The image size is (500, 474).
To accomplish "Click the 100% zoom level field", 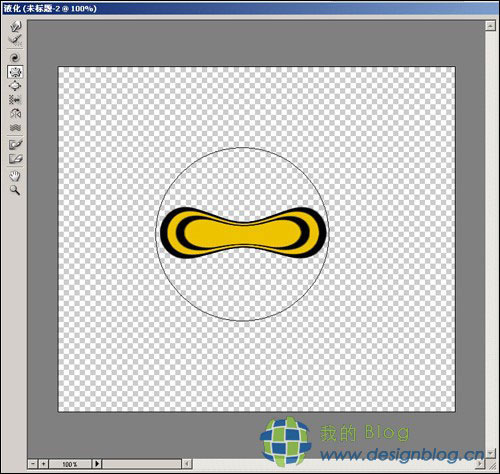I will click(70, 464).
